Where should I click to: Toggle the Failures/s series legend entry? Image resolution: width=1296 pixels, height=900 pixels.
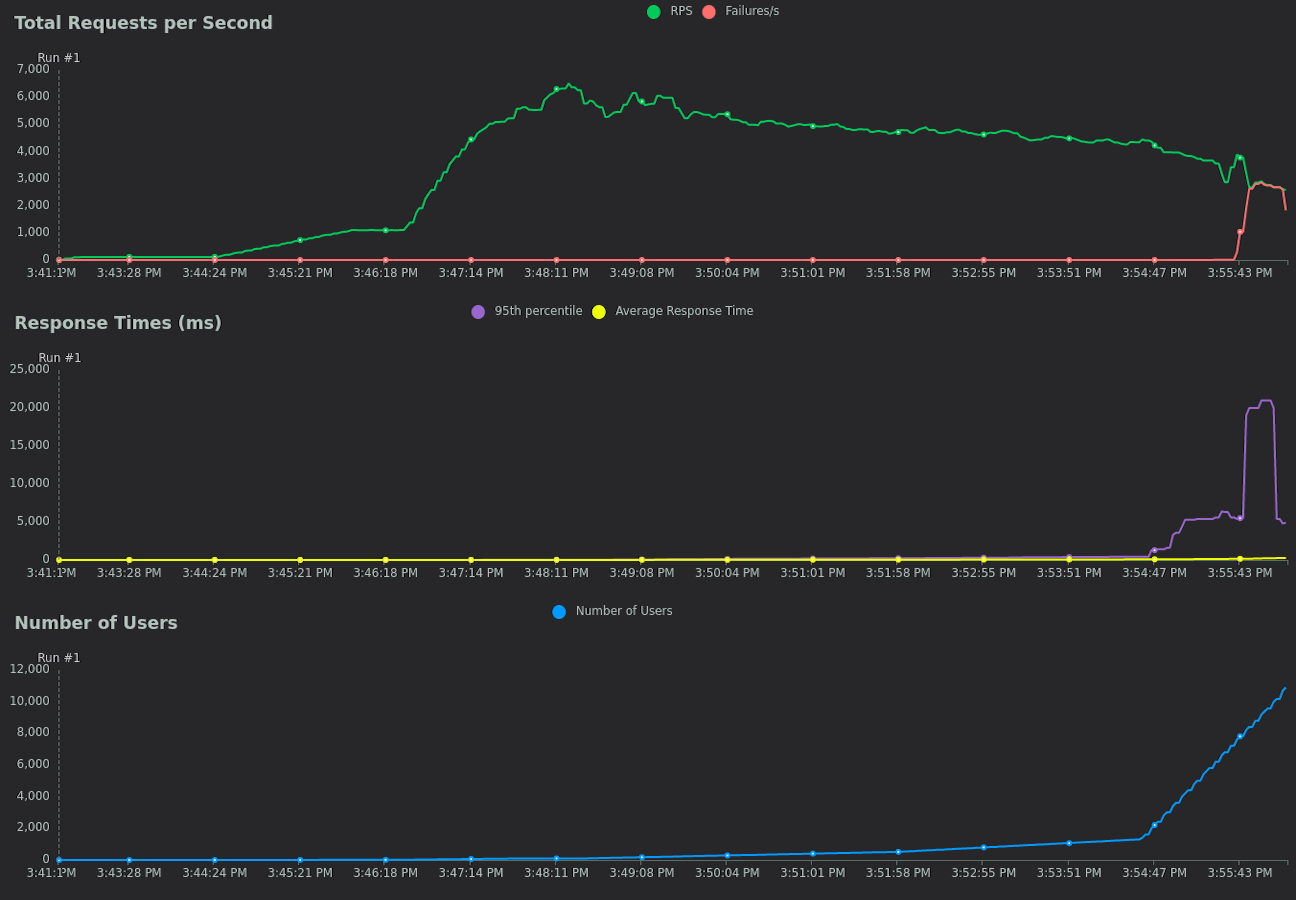click(x=740, y=11)
